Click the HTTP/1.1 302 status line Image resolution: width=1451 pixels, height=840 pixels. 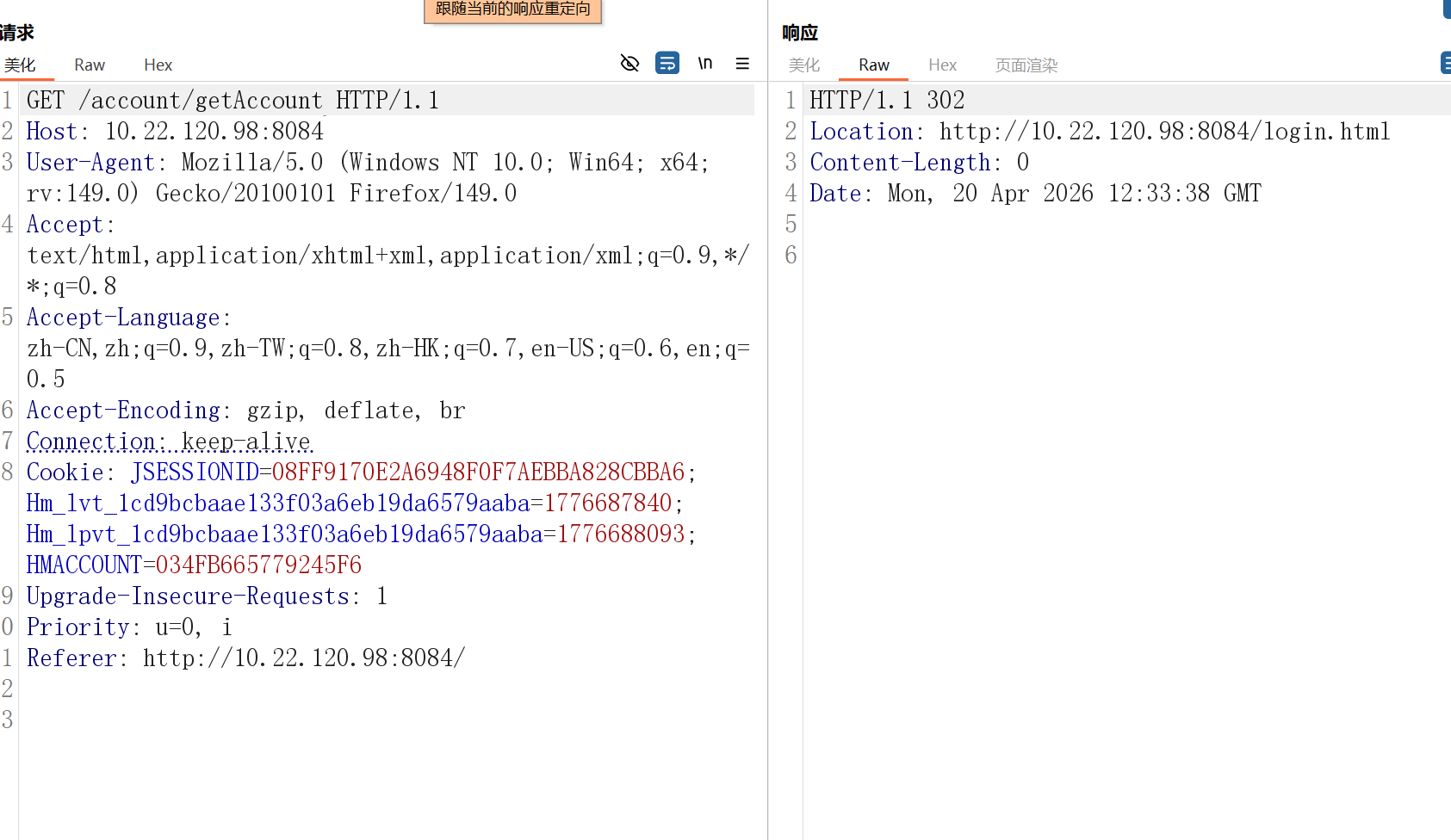887,101
